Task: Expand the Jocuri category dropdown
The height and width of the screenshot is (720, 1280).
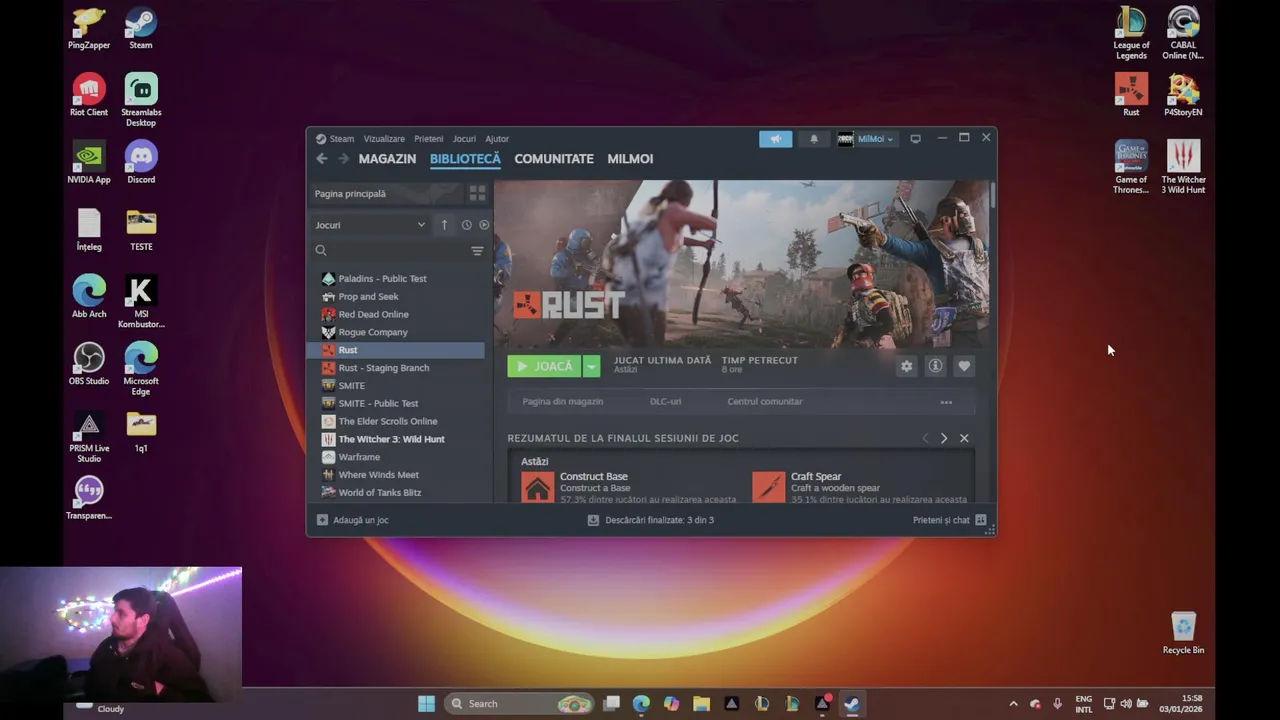Action: coord(370,225)
